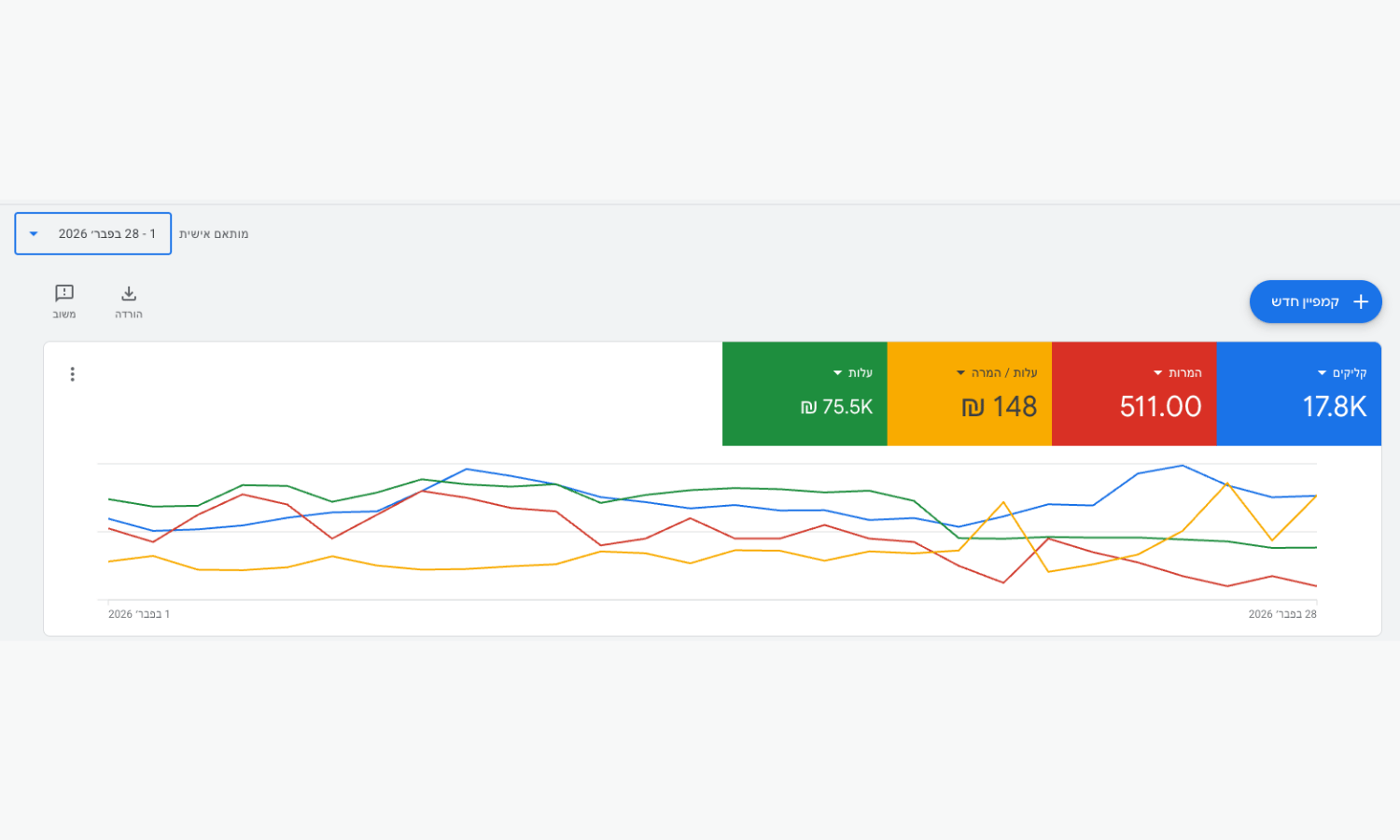Click the custom (מותאם אישית) label

(214, 233)
